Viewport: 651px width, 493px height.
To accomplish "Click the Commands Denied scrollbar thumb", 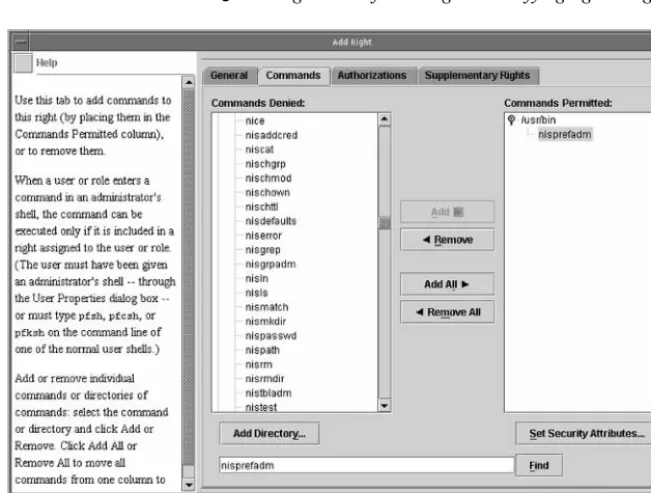I will point(384,223).
